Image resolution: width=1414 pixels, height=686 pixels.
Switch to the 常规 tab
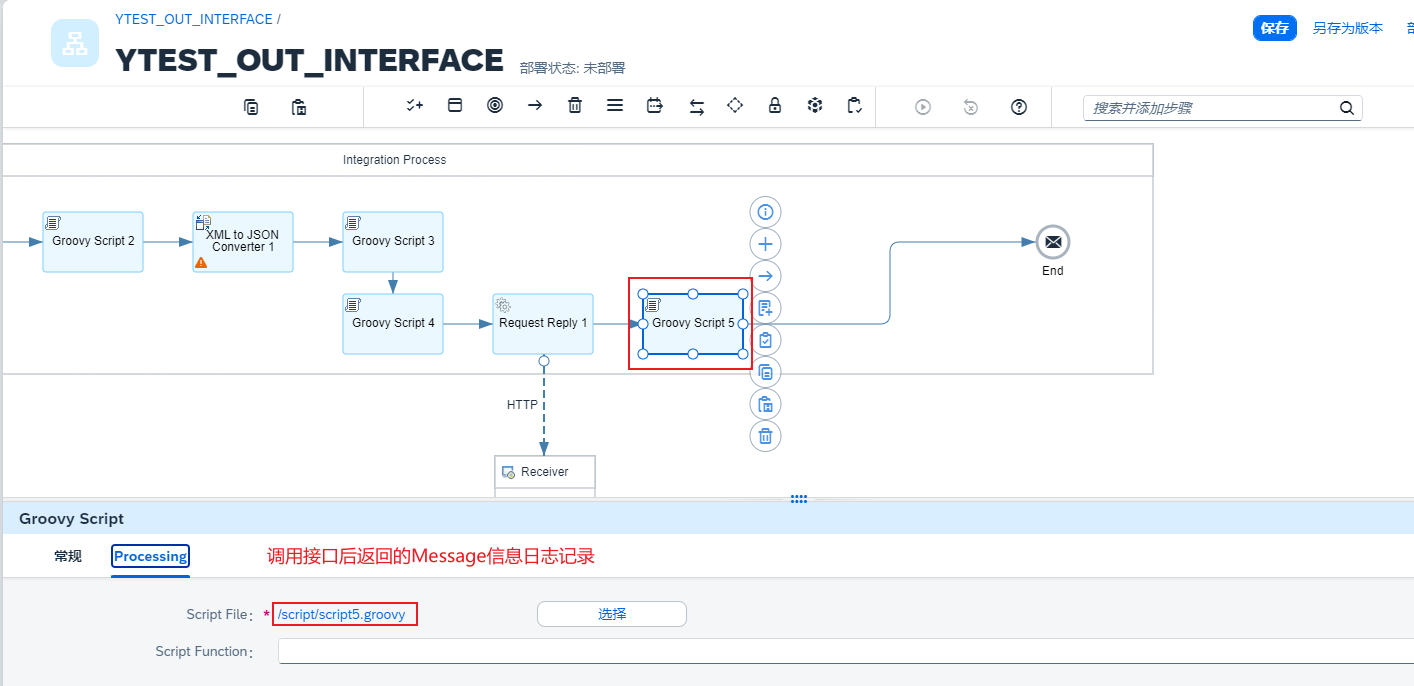point(68,557)
